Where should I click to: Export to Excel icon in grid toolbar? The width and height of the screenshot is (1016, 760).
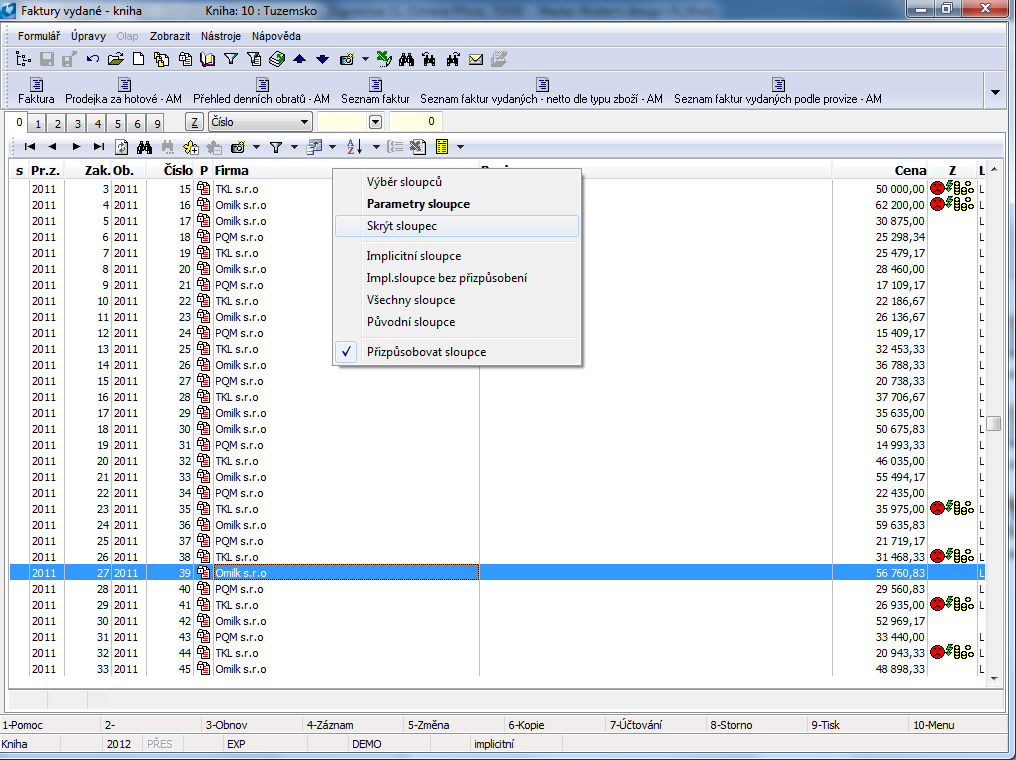[418, 147]
